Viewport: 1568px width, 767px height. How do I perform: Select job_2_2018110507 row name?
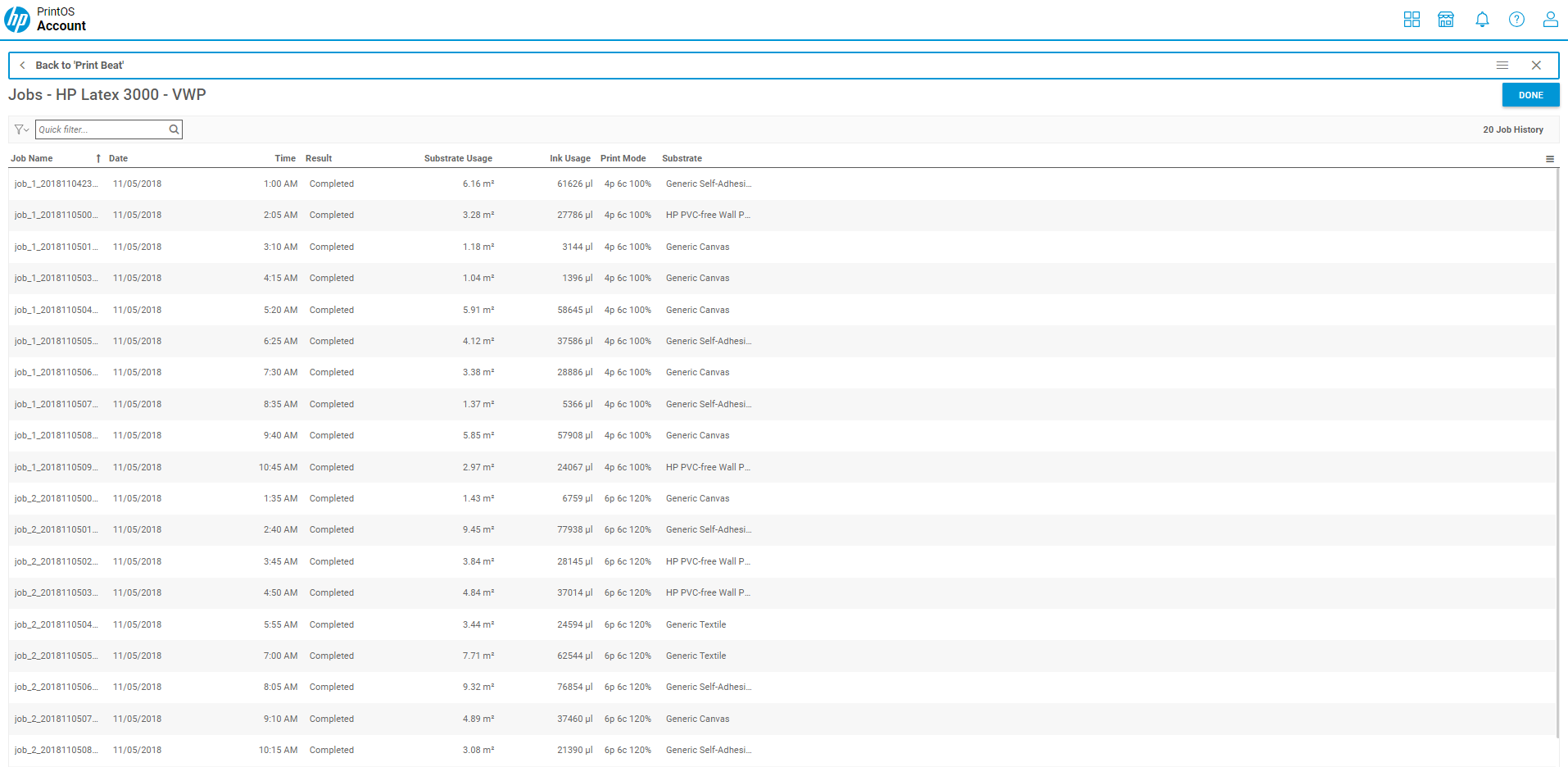(x=56, y=719)
